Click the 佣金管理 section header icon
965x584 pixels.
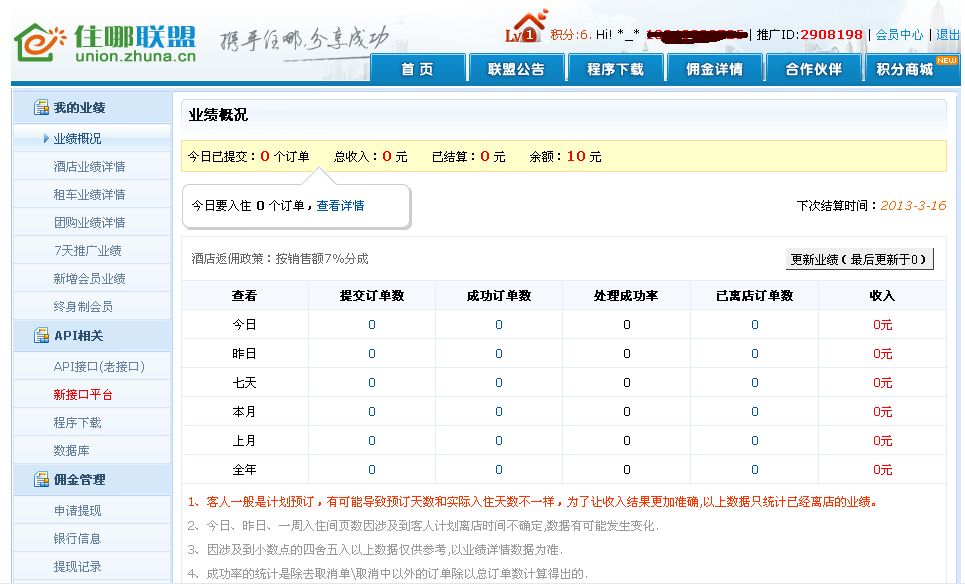(41, 480)
